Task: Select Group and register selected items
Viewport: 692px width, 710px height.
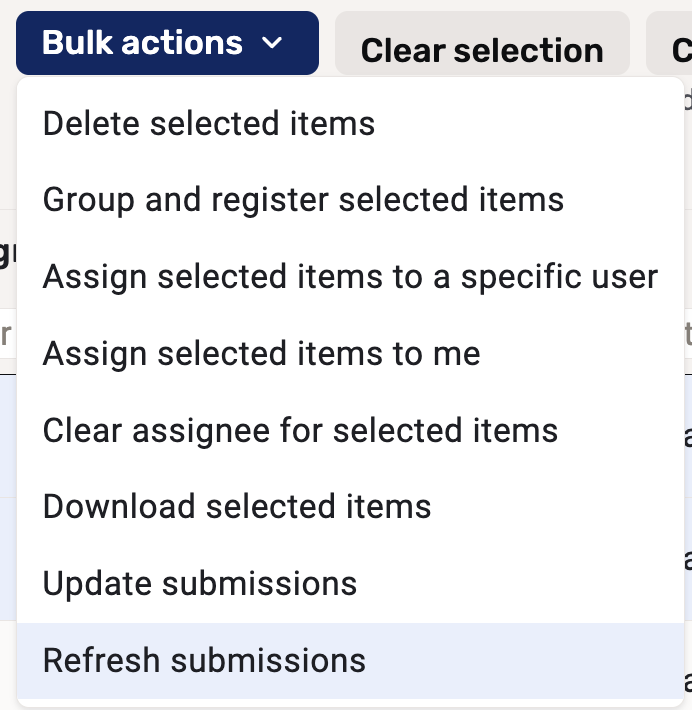Action: click(x=303, y=200)
